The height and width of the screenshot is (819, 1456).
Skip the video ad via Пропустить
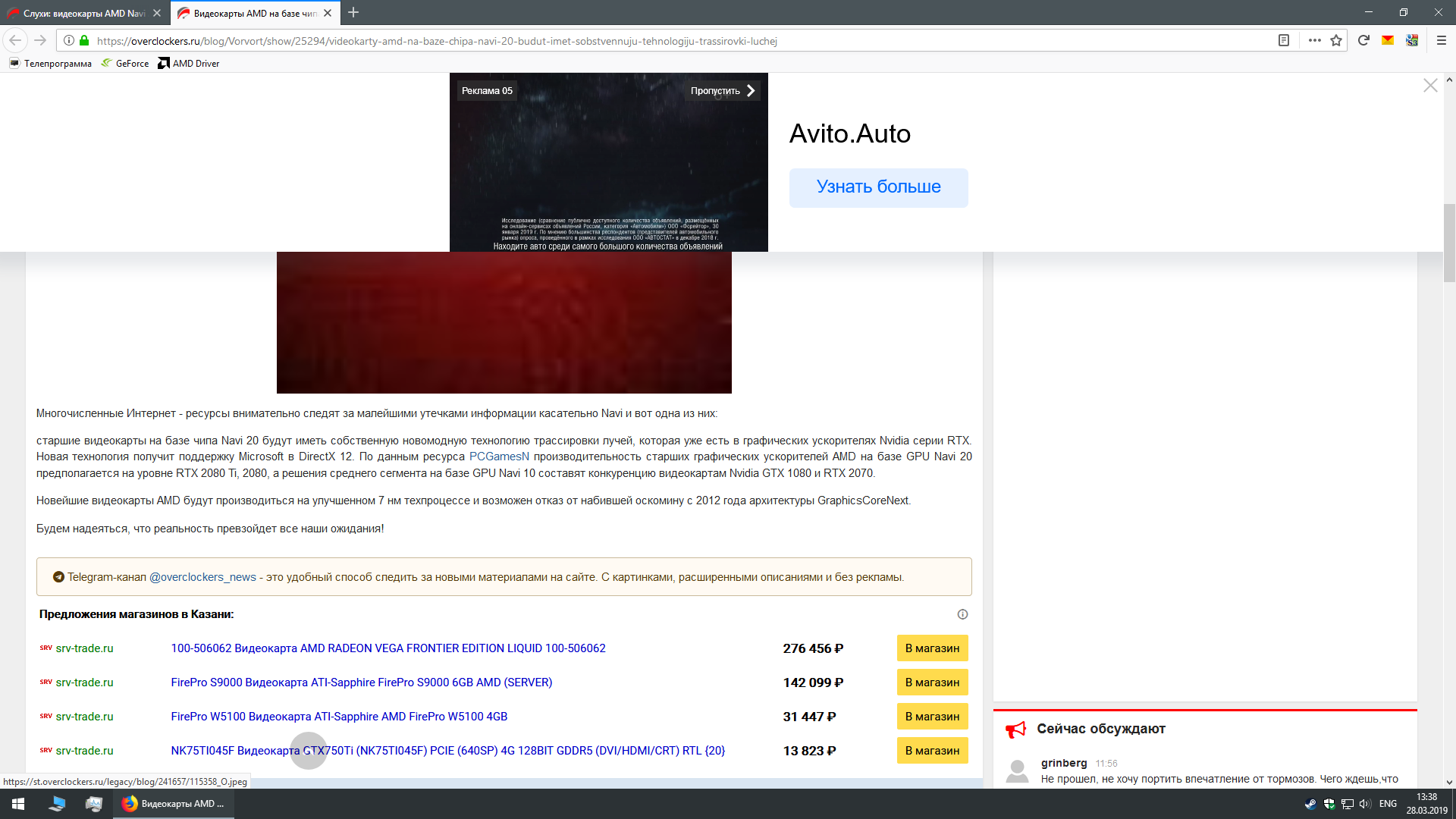[x=722, y=90]
